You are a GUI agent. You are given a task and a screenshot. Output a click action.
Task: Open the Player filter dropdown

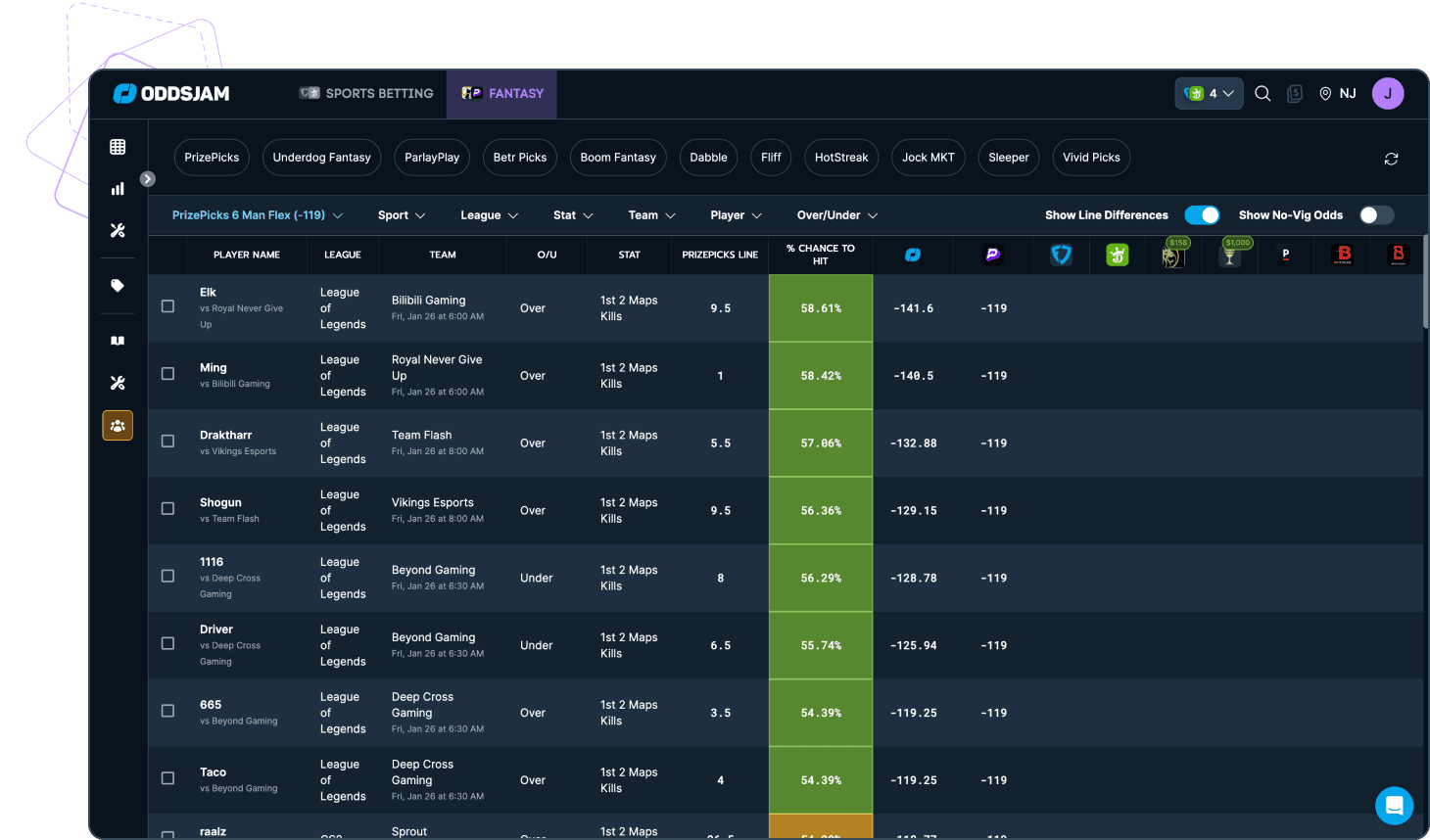click(737, 215)
